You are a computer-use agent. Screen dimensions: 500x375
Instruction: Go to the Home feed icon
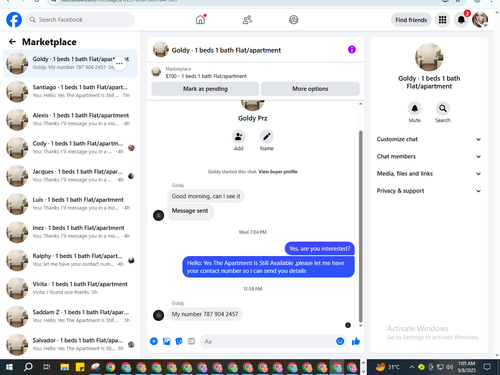click(x=200, y=20)
